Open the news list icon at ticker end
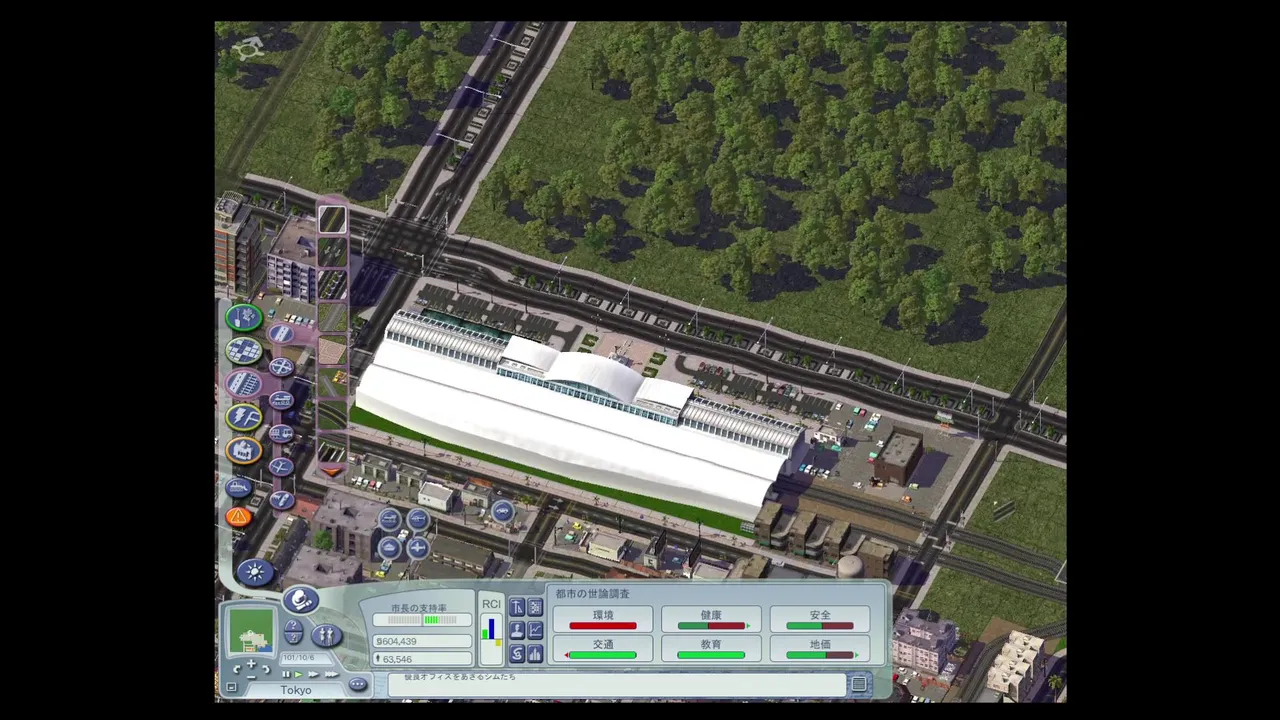This screenshot has width=1280, height=720. click(859, 684)
